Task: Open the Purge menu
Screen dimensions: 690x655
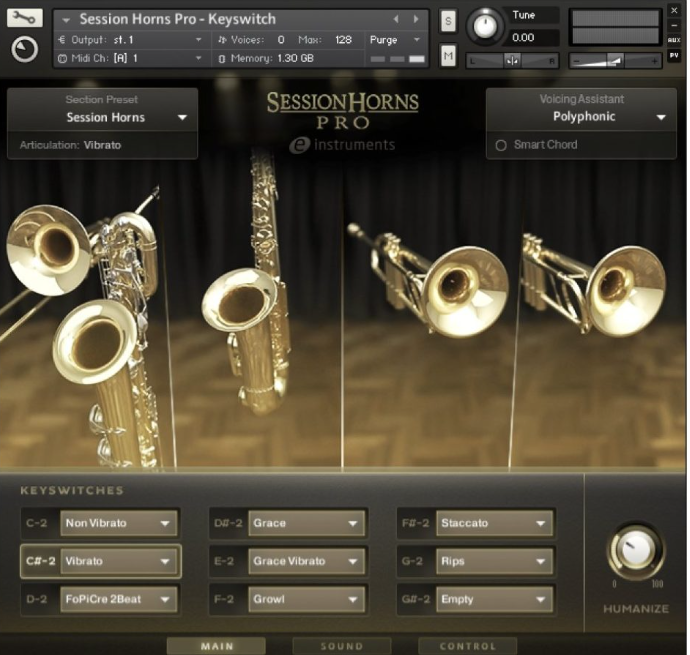Action: (x=395, y=40)
